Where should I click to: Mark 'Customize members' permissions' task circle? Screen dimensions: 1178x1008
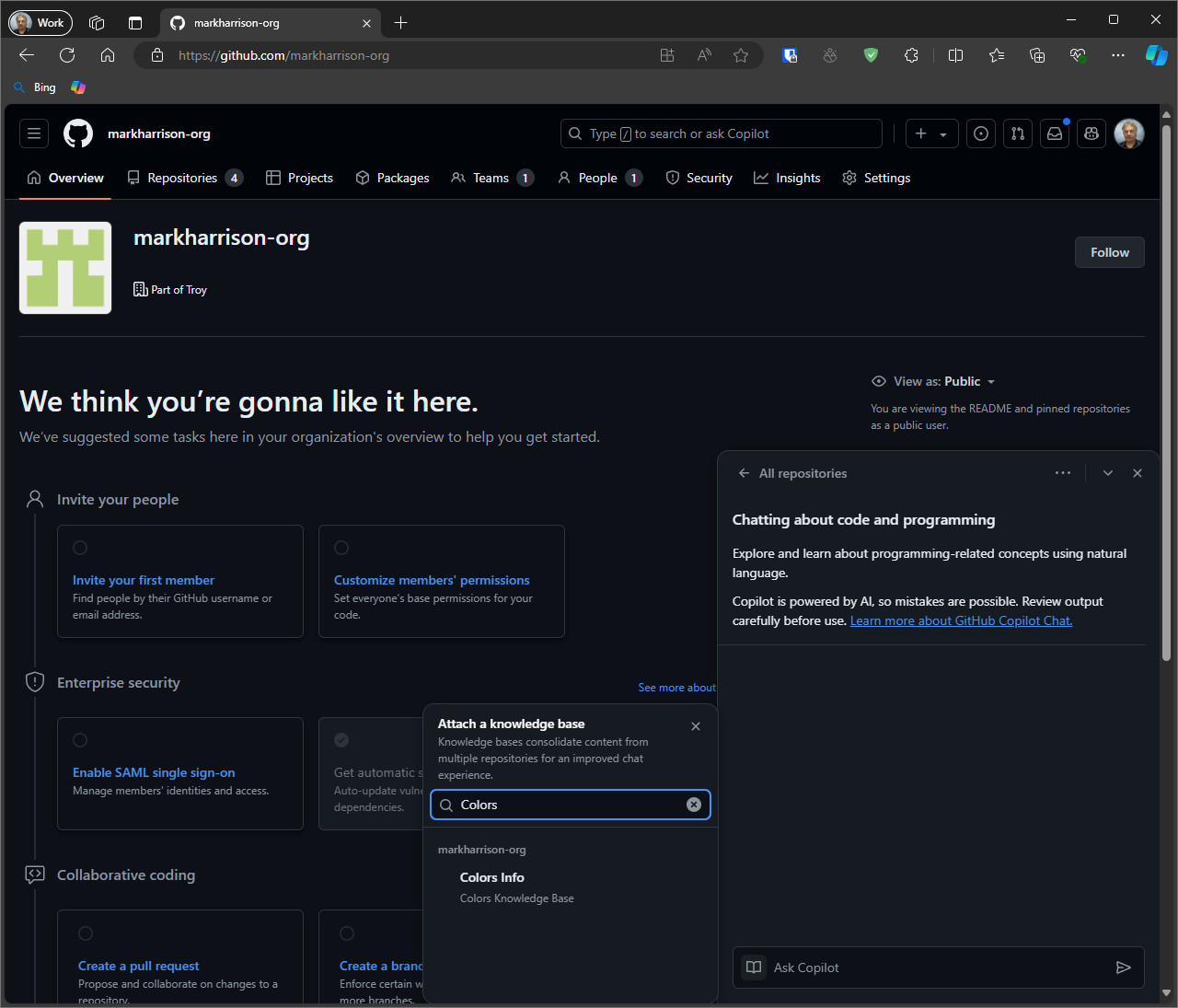point(341,548)
